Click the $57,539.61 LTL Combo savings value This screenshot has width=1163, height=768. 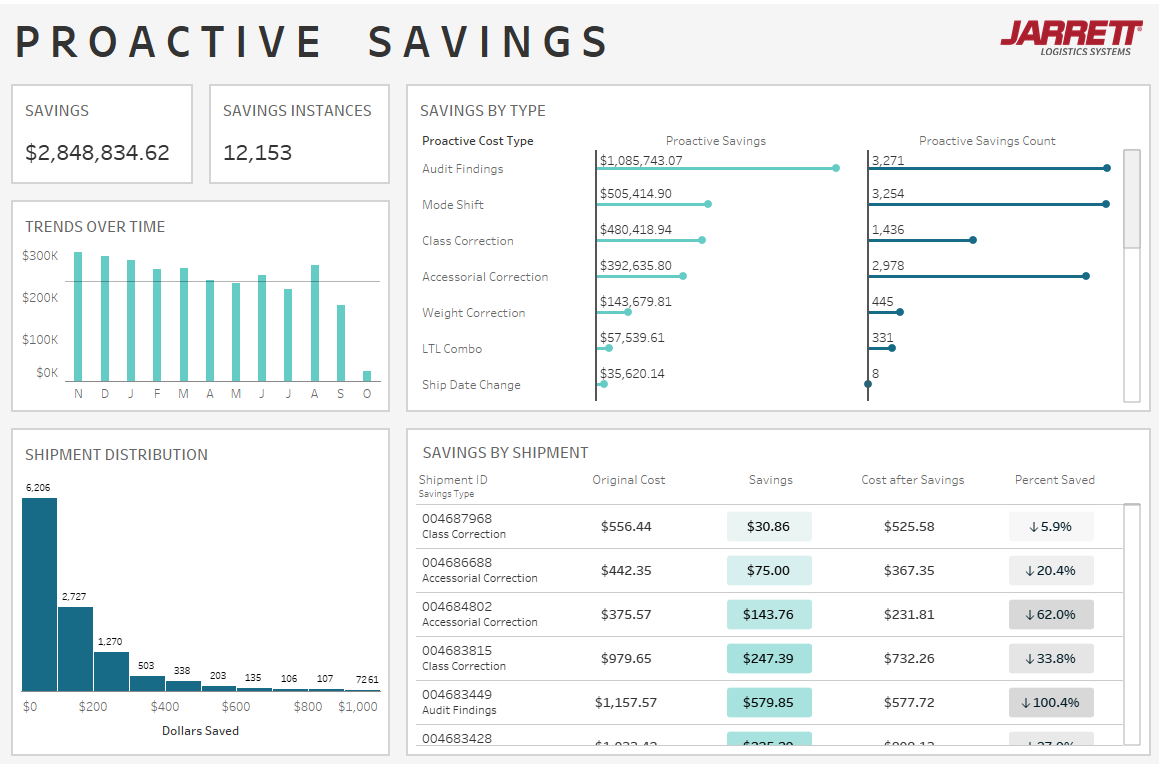[632, 338]
